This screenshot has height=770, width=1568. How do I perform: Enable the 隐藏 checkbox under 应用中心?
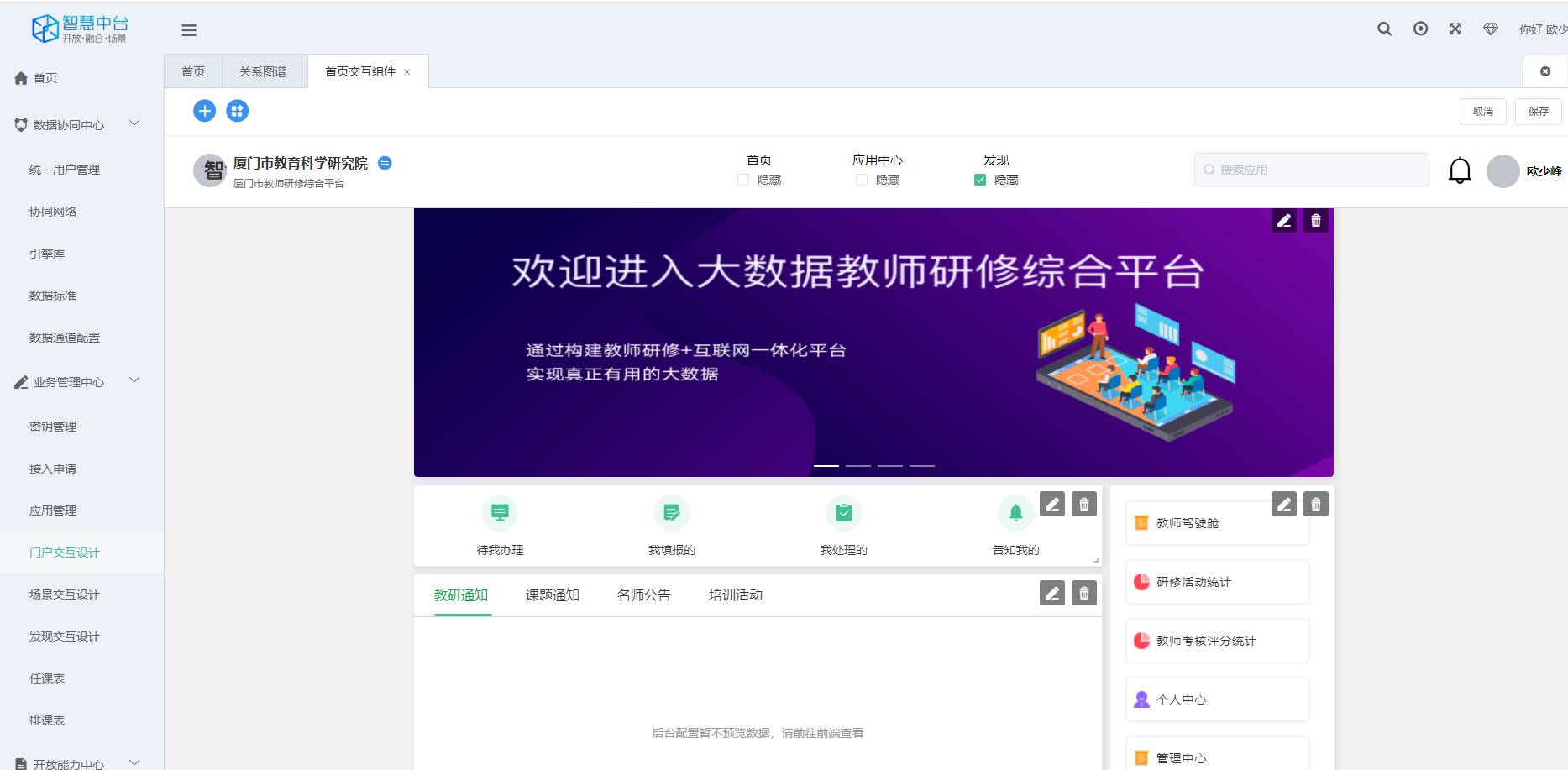click(861, 179)
